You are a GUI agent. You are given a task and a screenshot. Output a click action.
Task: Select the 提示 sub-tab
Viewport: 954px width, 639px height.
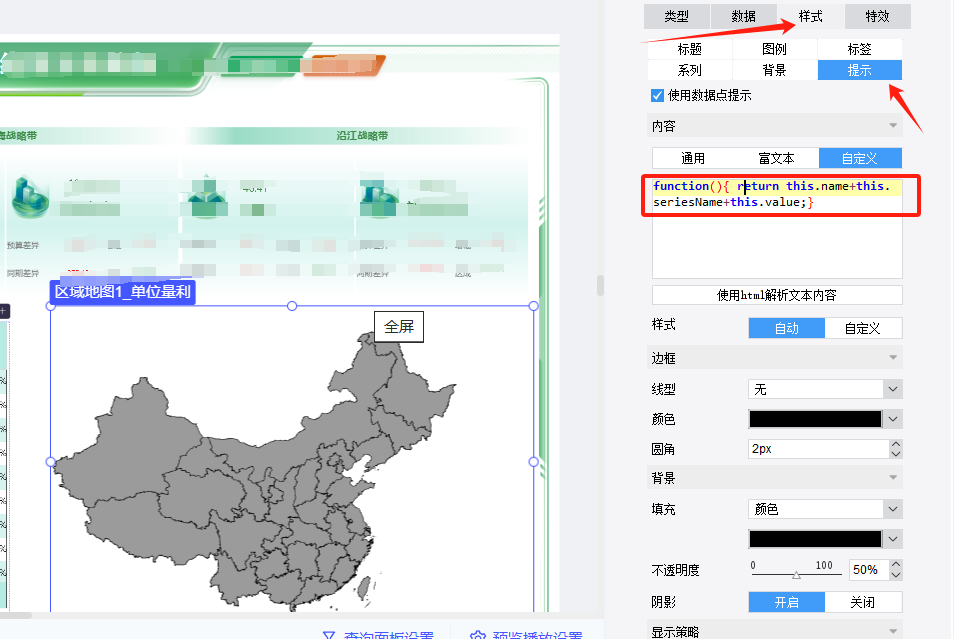tap(860, 70)
